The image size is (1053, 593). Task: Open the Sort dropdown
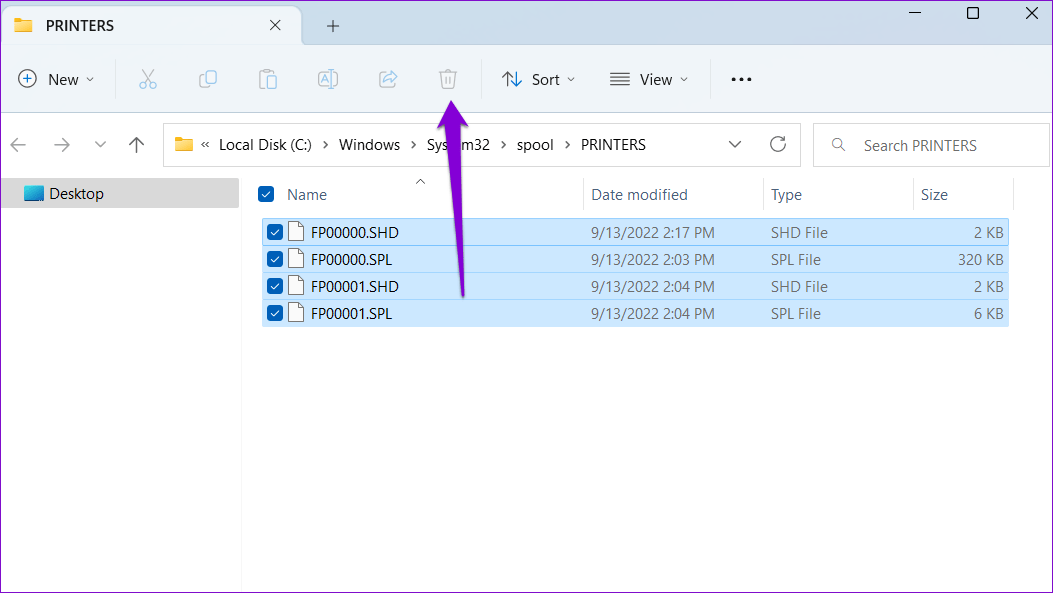click(538, 79)
